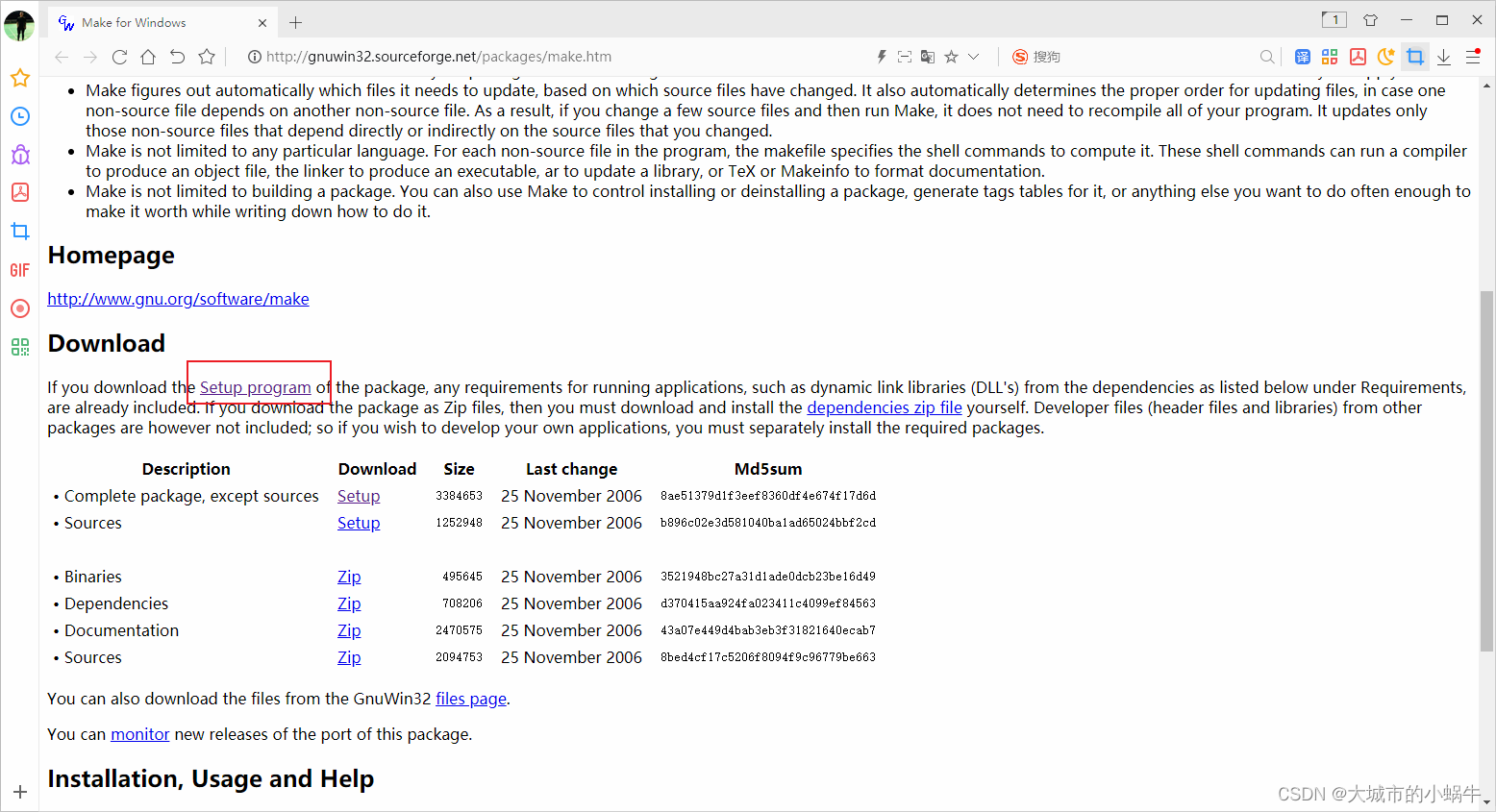This screenshot has width=1496, height=812.
Task: Toggle night mode with the moon icon
Action: pyautogui.click(x=1384, y=57)
